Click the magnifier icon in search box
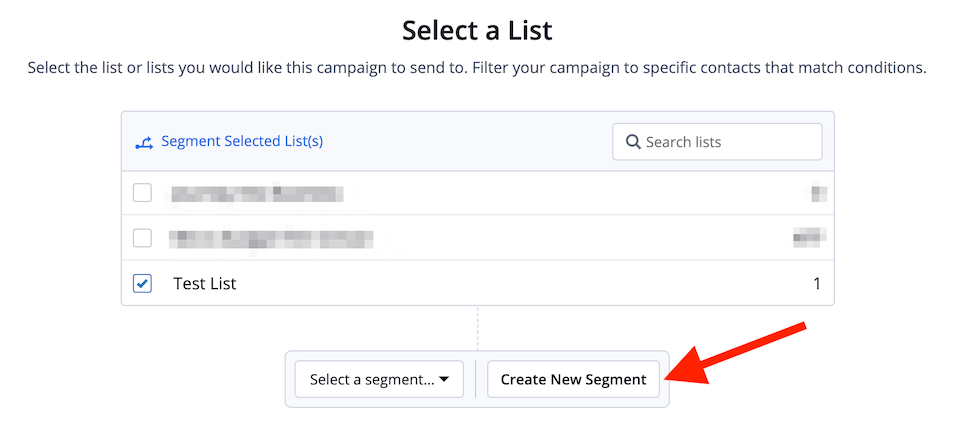Image resolution: width=960 pixels, height=435 pixels. (x=632, y=142)
